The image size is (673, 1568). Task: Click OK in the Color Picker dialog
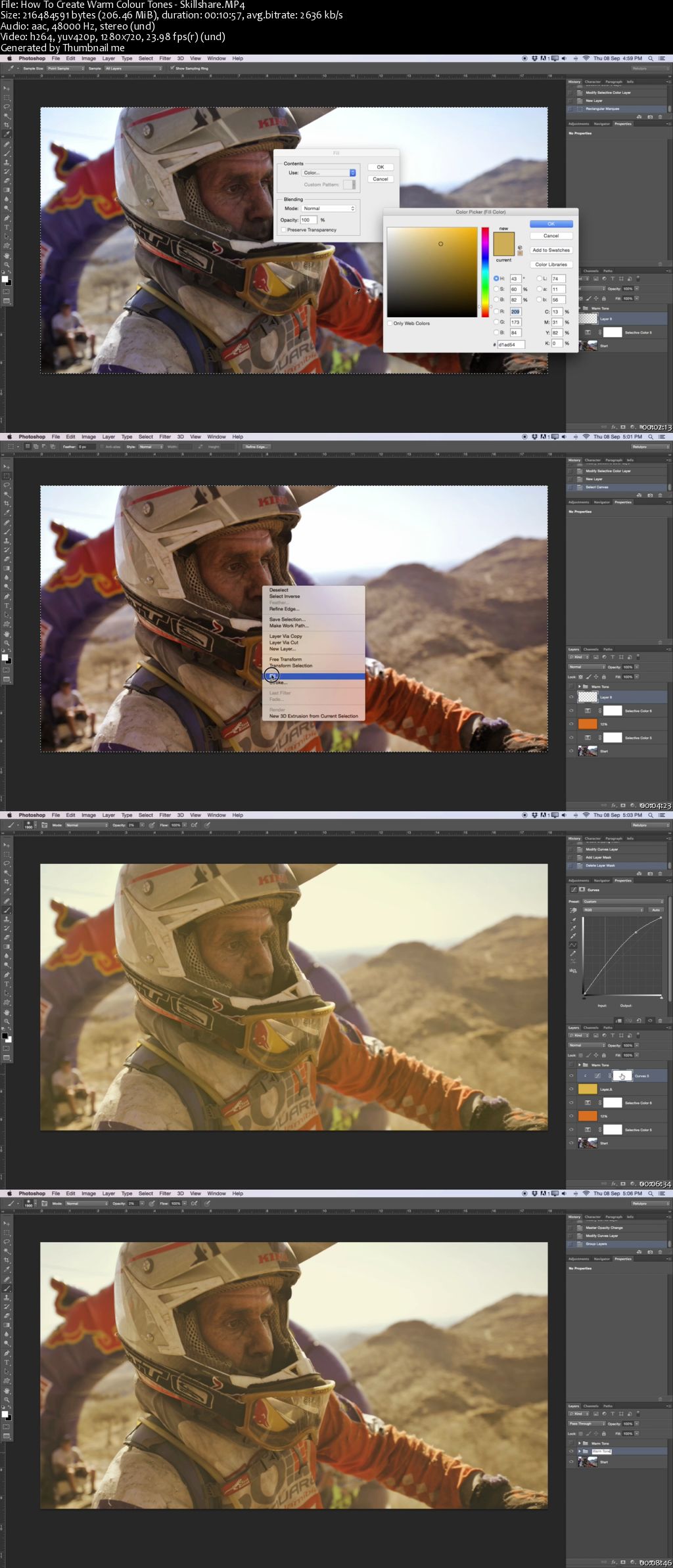551,224
